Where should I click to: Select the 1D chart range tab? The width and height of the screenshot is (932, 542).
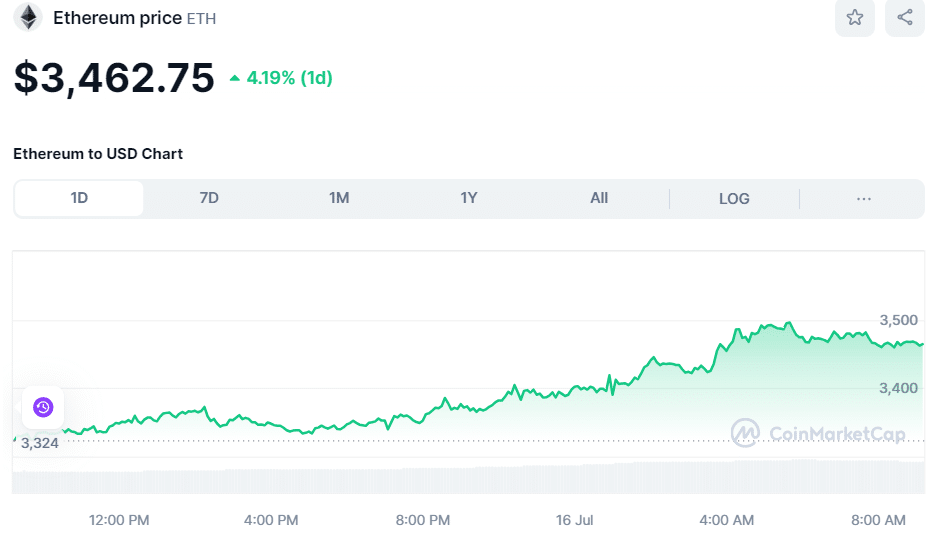[79, 198]
